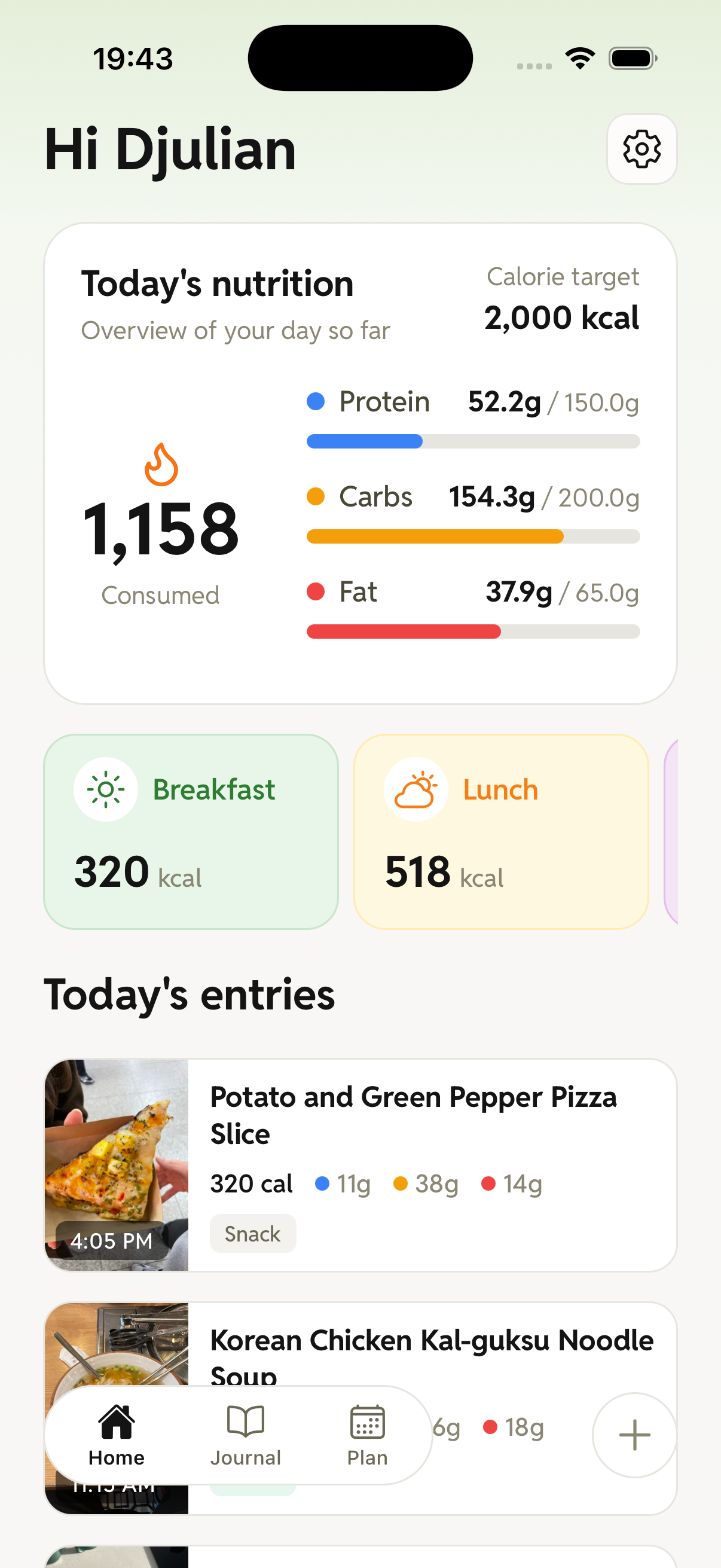Tap the plus button to add entry
The image size is (721, 1568).
point(634,1435)
